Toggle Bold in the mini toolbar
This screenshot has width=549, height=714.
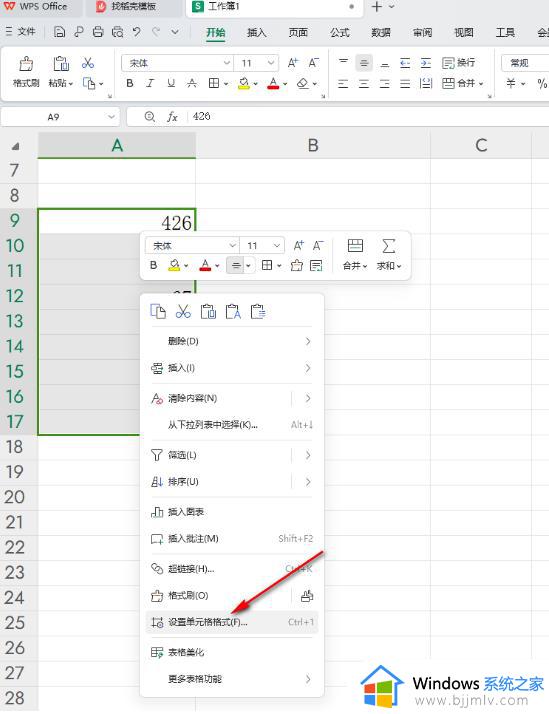pyautogui.click(x=153, y=265)
